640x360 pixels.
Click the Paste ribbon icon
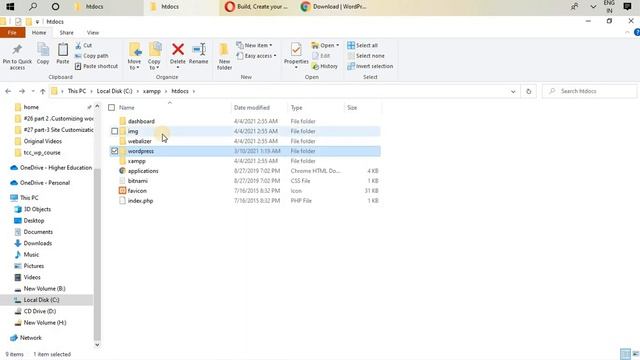[62, 53]
